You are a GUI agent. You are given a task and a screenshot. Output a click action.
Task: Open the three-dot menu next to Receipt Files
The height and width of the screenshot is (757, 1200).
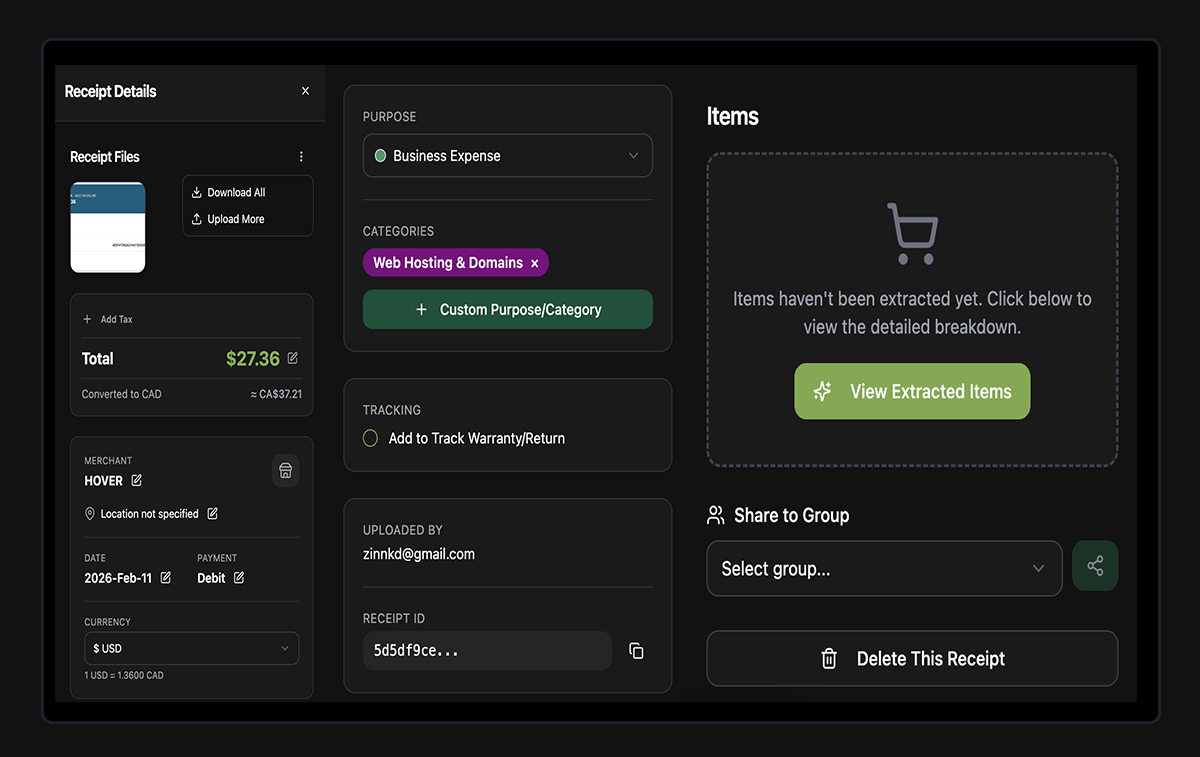tap(301, 156)
